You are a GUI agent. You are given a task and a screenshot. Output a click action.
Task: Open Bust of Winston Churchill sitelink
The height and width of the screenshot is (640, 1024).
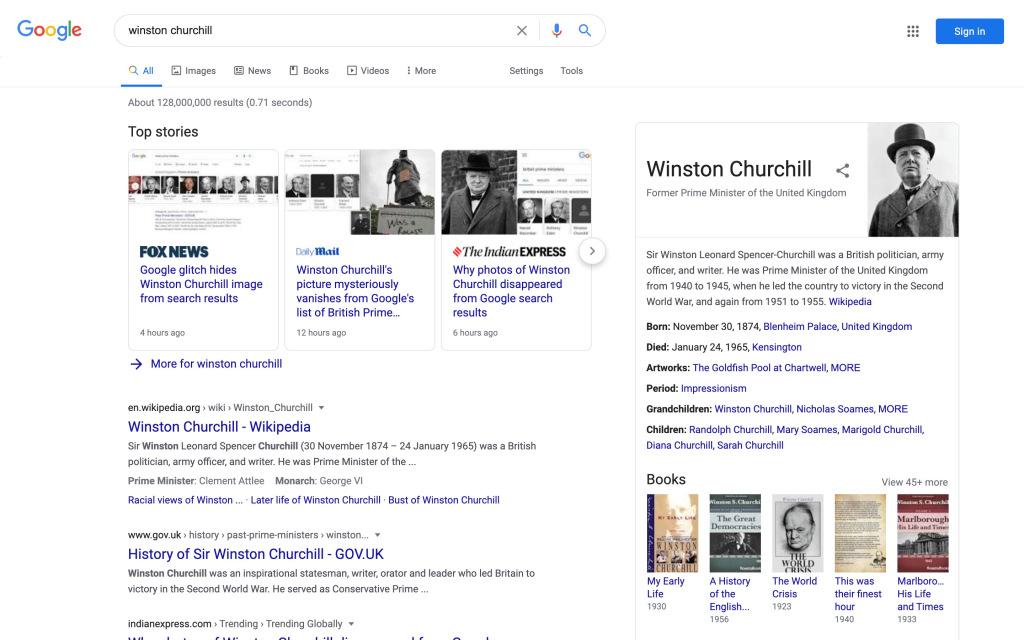444,500
